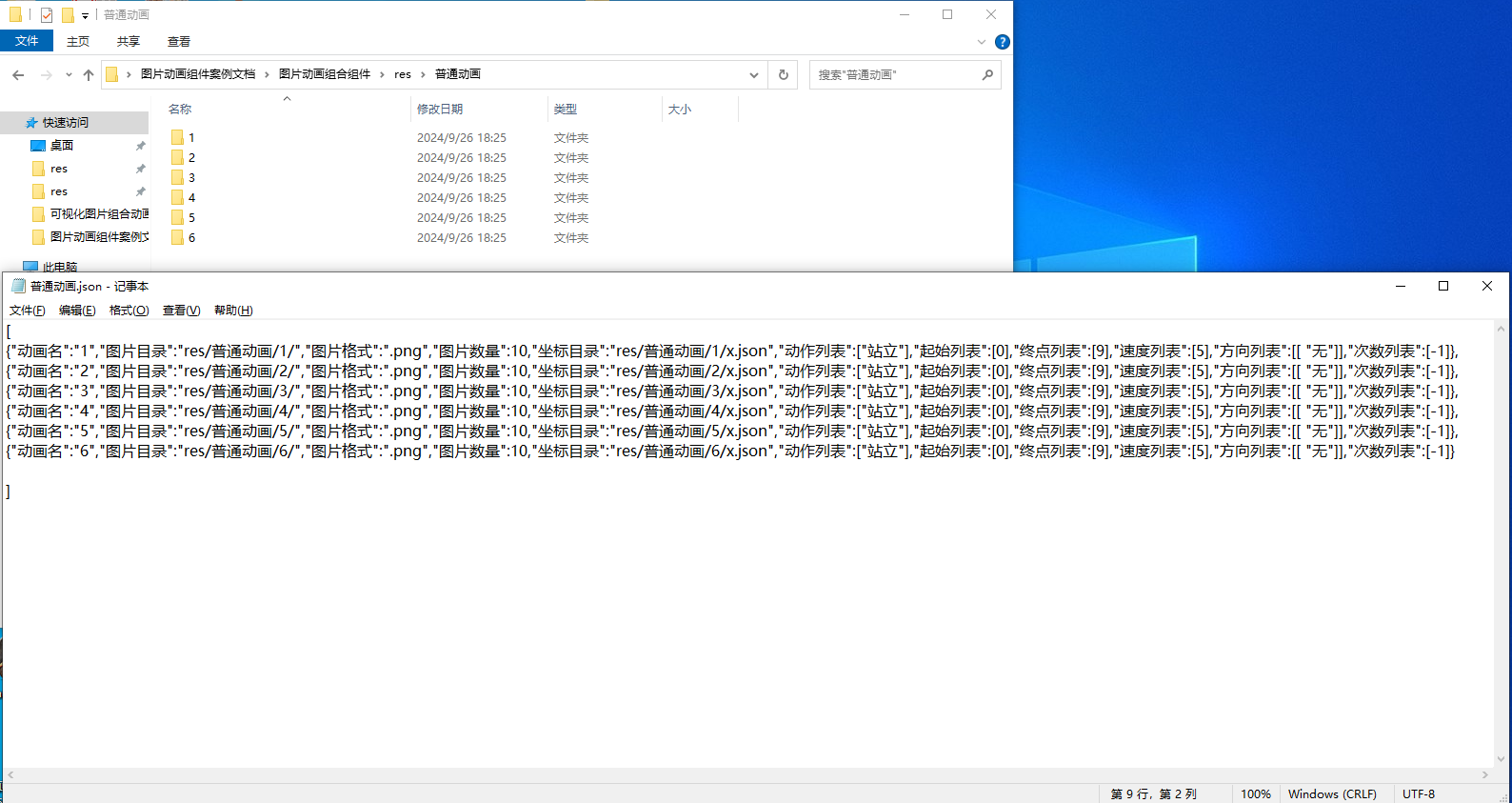
Task: Sort files by 类型 column
Action: pyautogui.click(x=566, y=110)
